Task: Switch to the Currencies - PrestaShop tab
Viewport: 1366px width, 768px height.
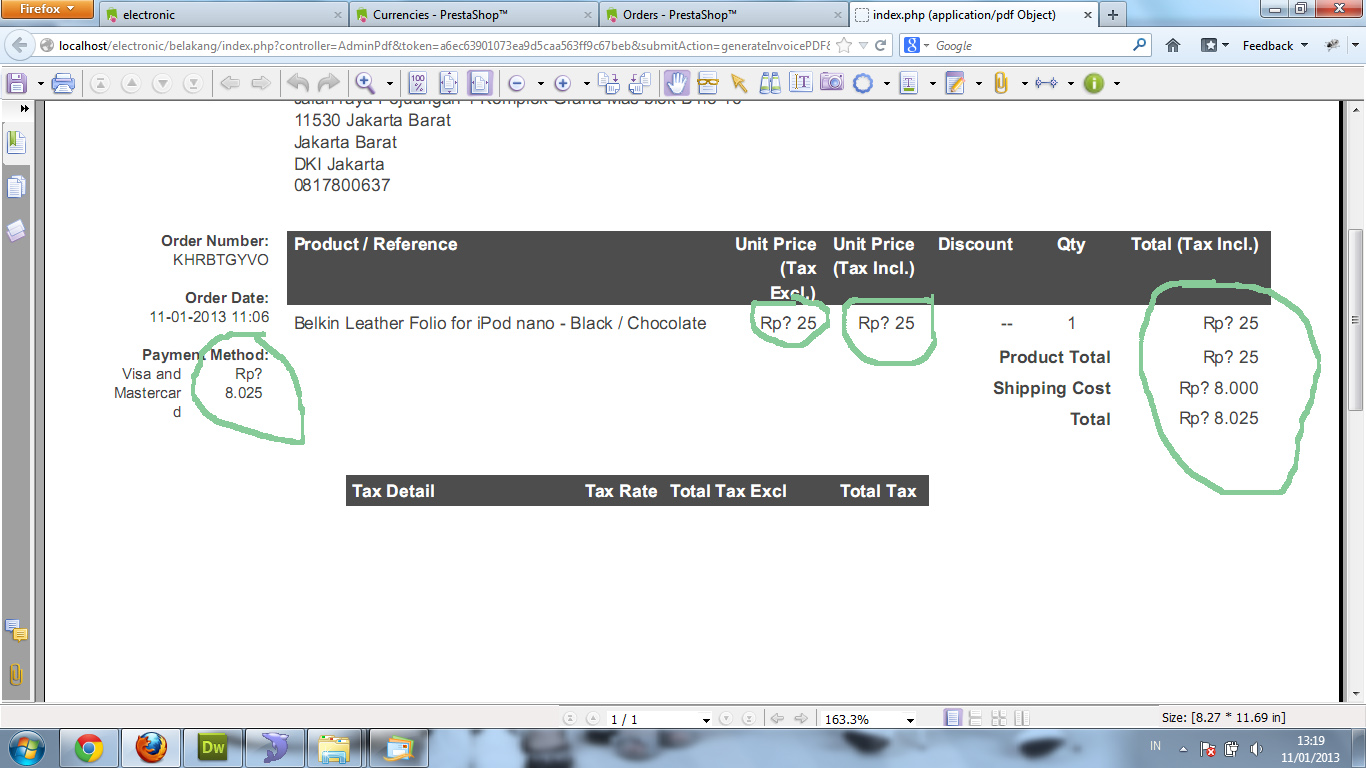Action: (473, 15)
